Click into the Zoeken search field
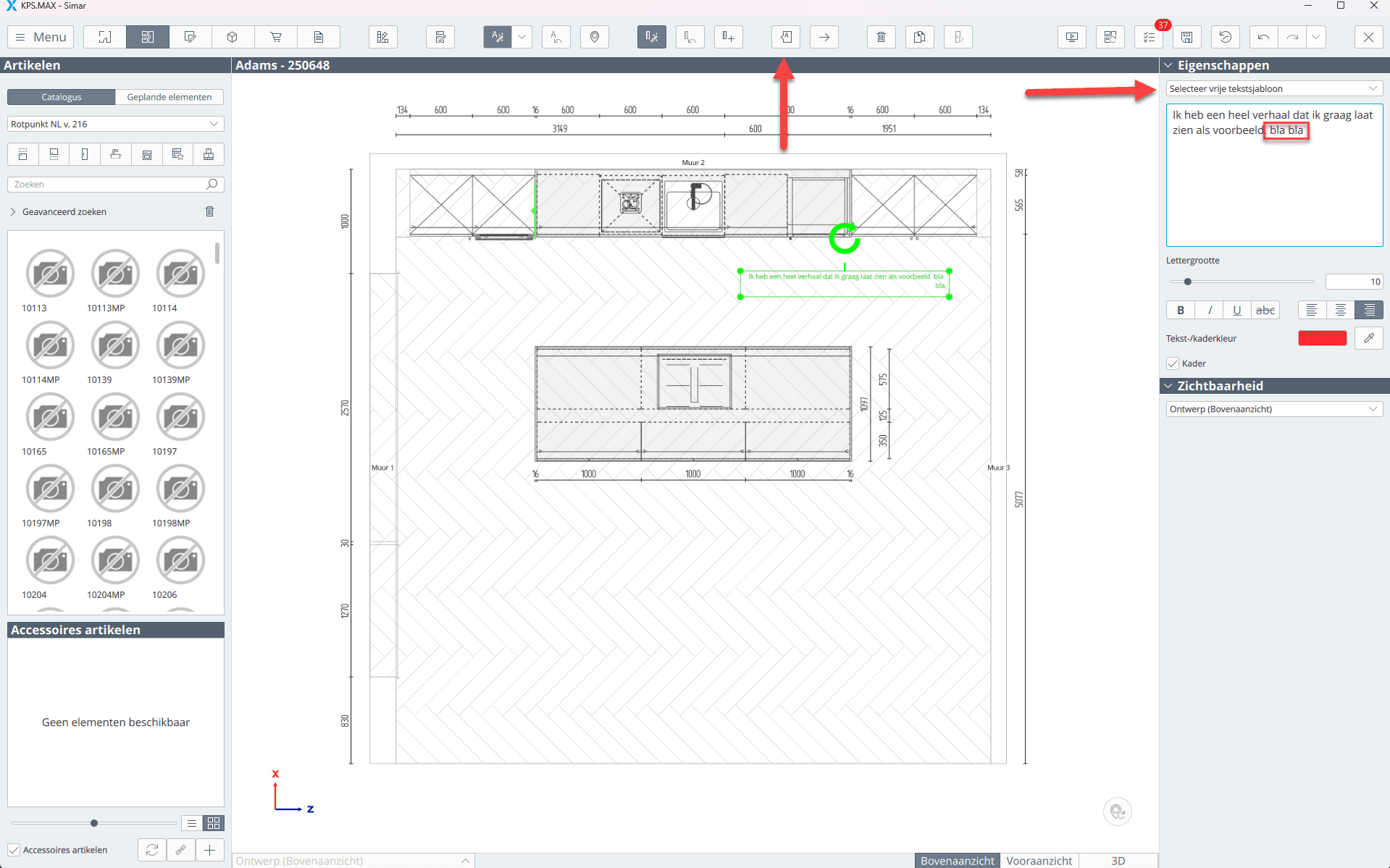This screenshot has width=1390, height=868. (x=109, y=184)
